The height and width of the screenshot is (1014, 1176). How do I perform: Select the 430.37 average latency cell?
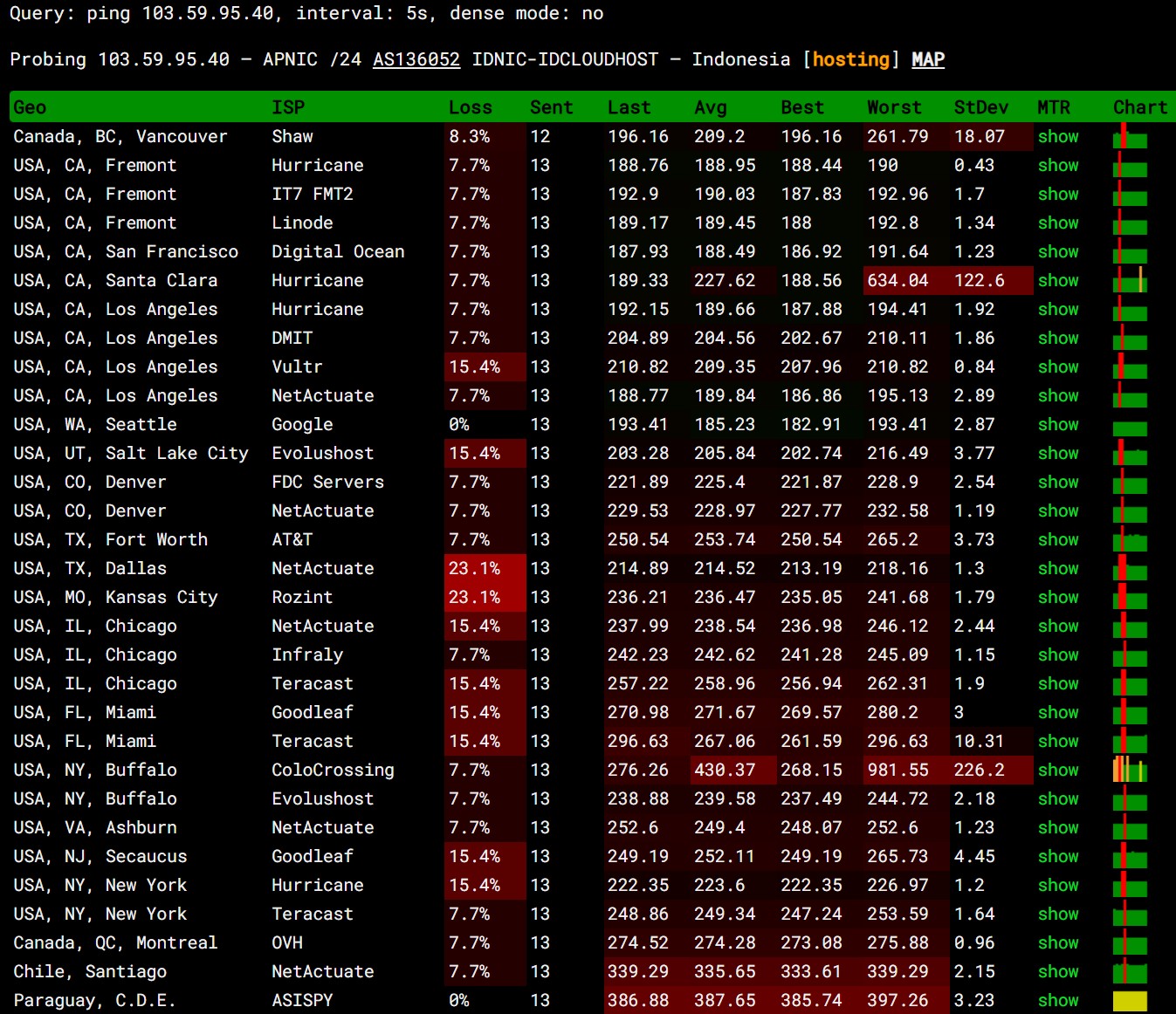point(732,770)
